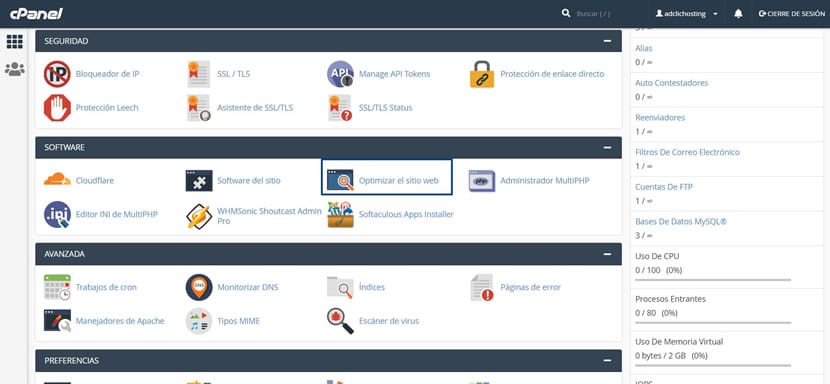The width and height of the screenshot is (830, 384).
Task: Open the grid home icon in sidebar
Action: tap(14, 41)
